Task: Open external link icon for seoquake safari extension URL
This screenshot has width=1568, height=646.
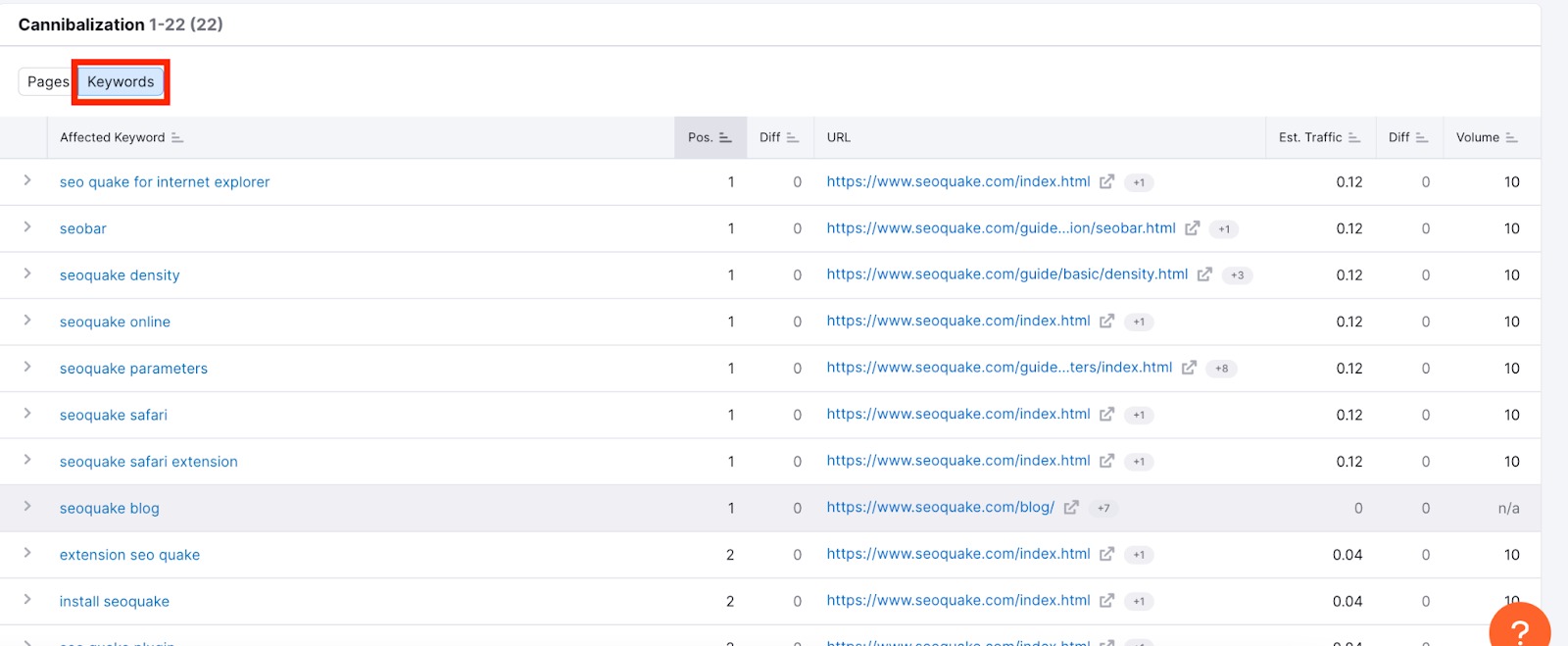Action: 1106,461
